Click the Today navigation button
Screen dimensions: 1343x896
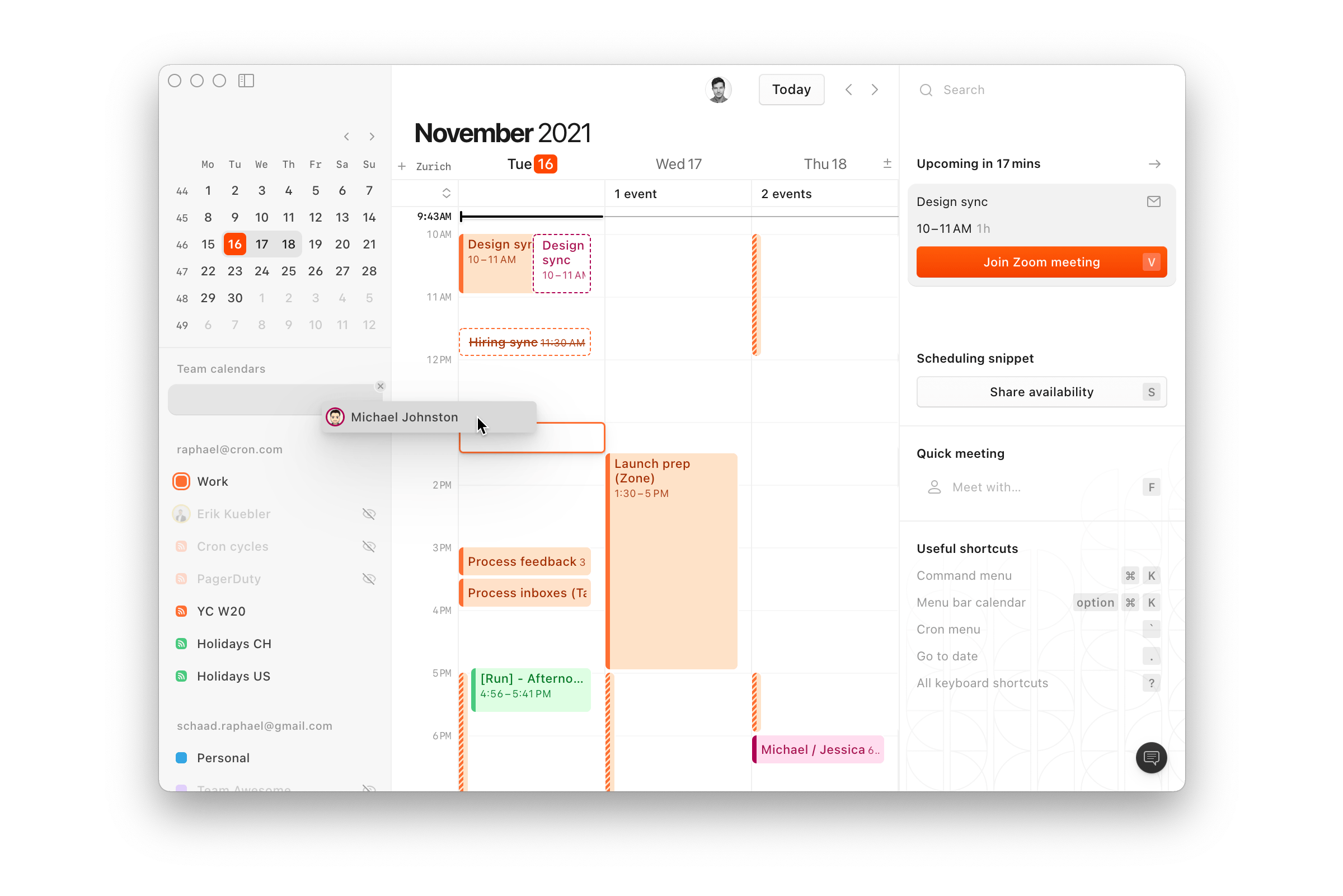[x=791, y=90]
